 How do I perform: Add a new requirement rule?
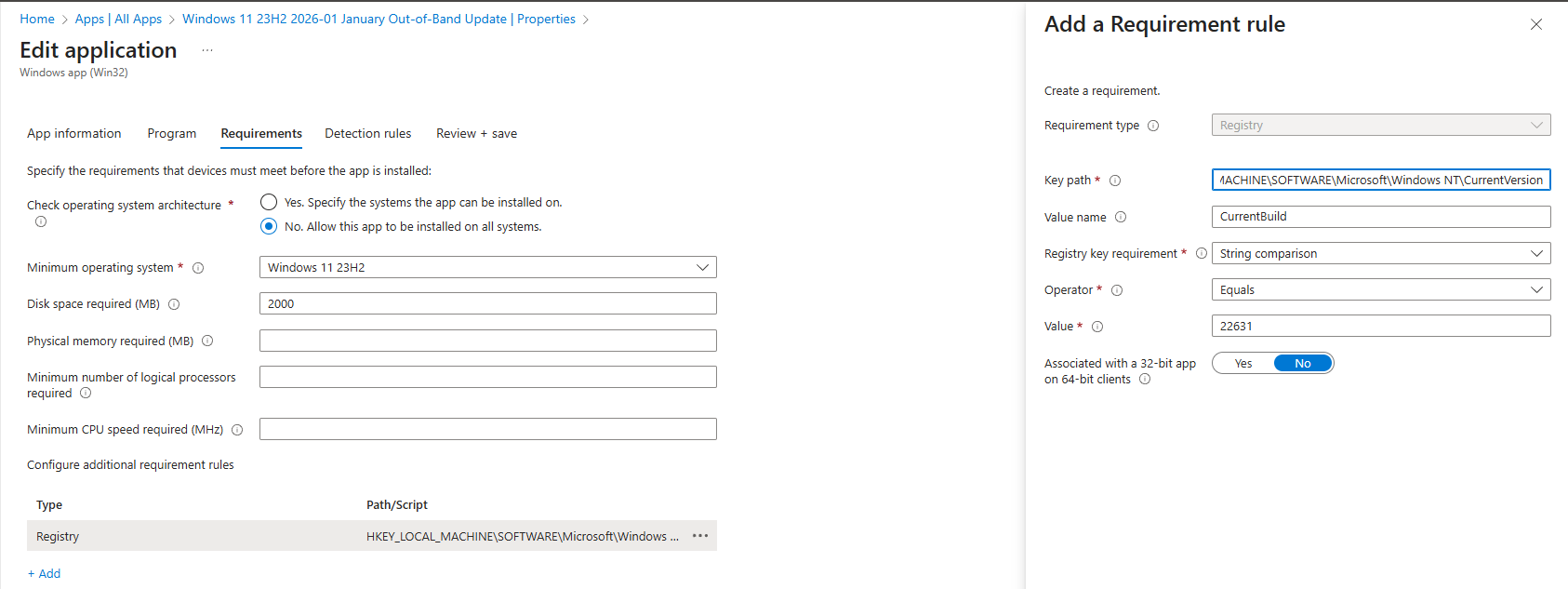coord(44,574)
